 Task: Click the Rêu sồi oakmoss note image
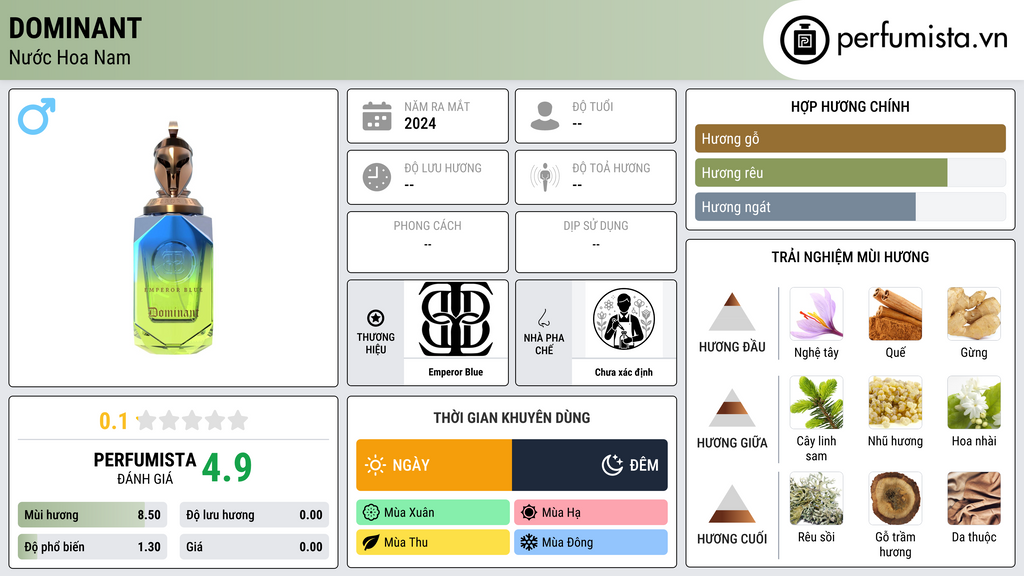pyautogui.click(x=816, y=498)
